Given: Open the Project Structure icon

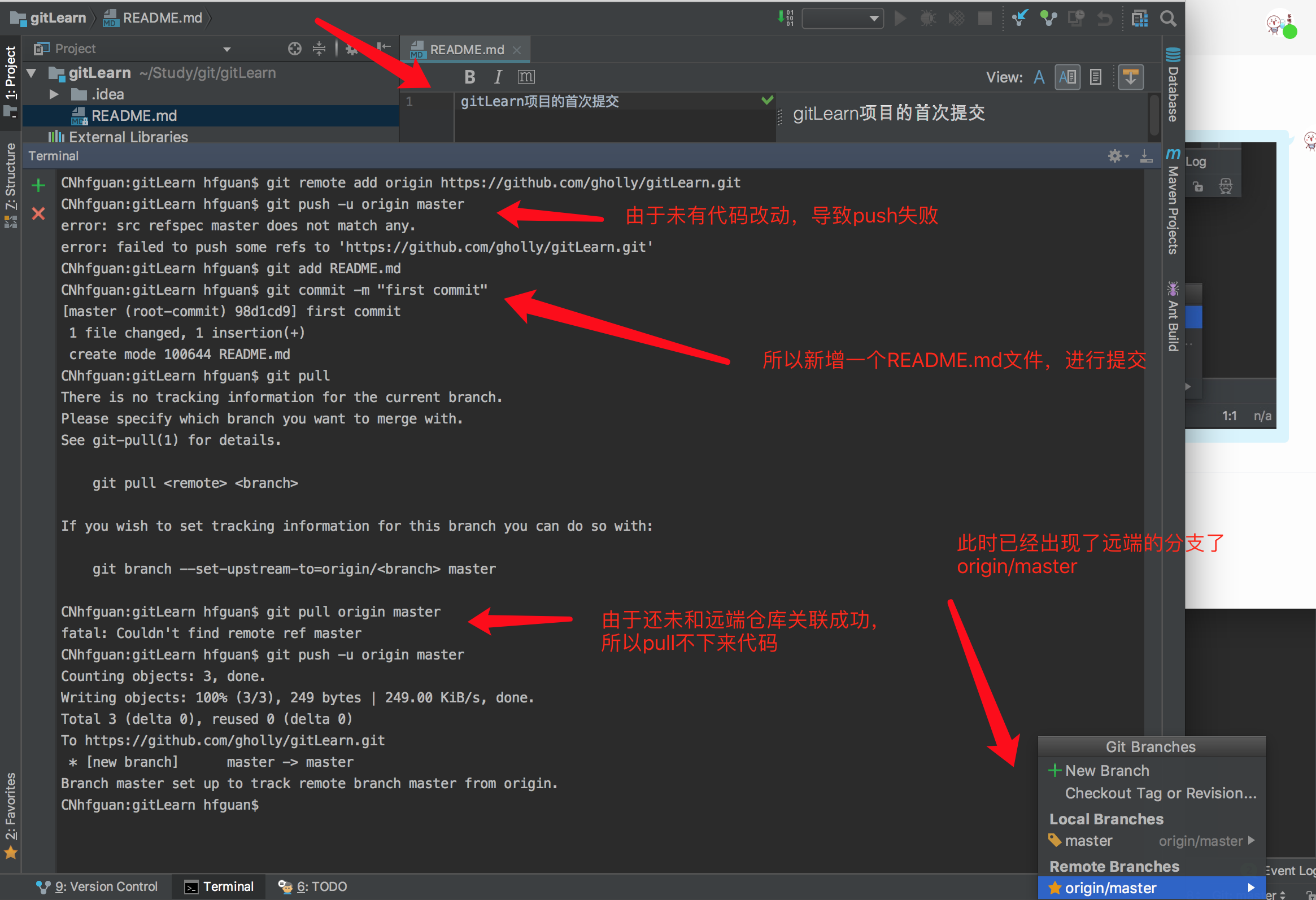Looking at the screenshot, I should [x=1139, y=18].
